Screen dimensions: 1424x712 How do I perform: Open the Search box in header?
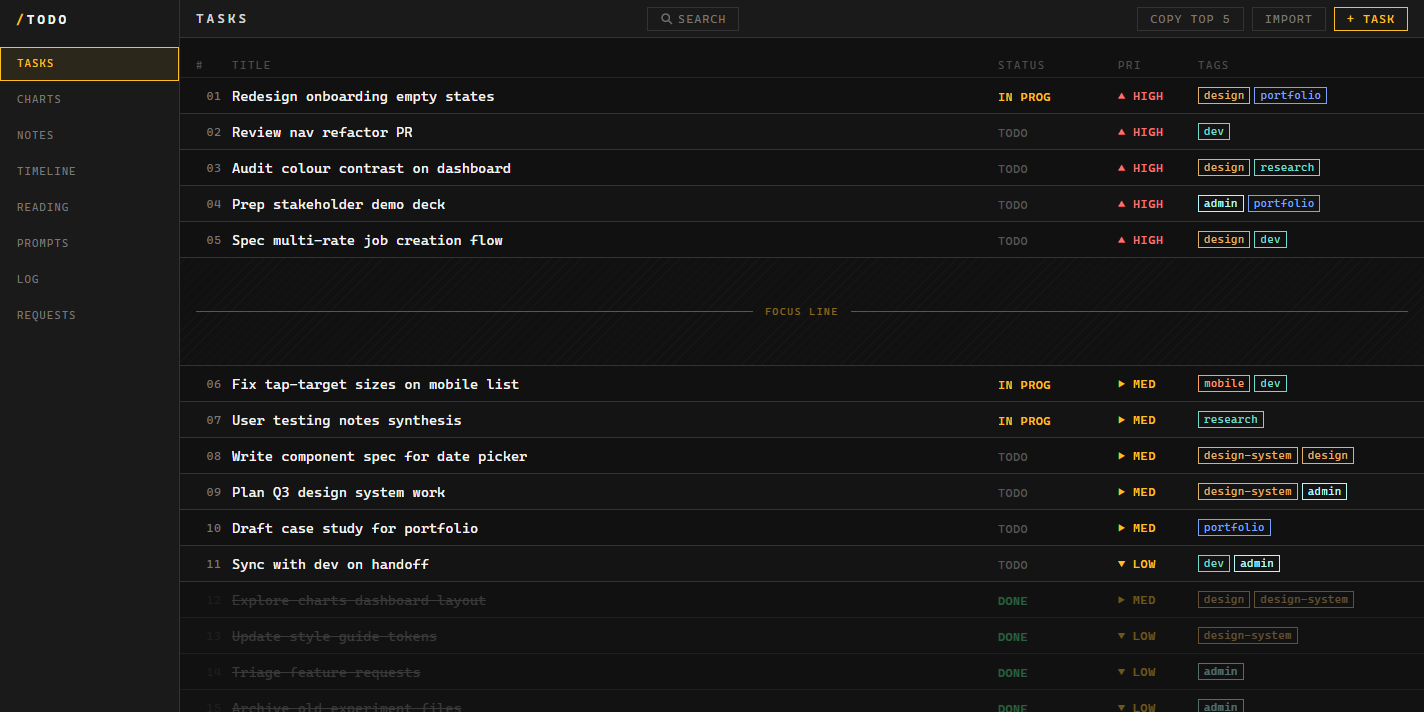point(692,19)
